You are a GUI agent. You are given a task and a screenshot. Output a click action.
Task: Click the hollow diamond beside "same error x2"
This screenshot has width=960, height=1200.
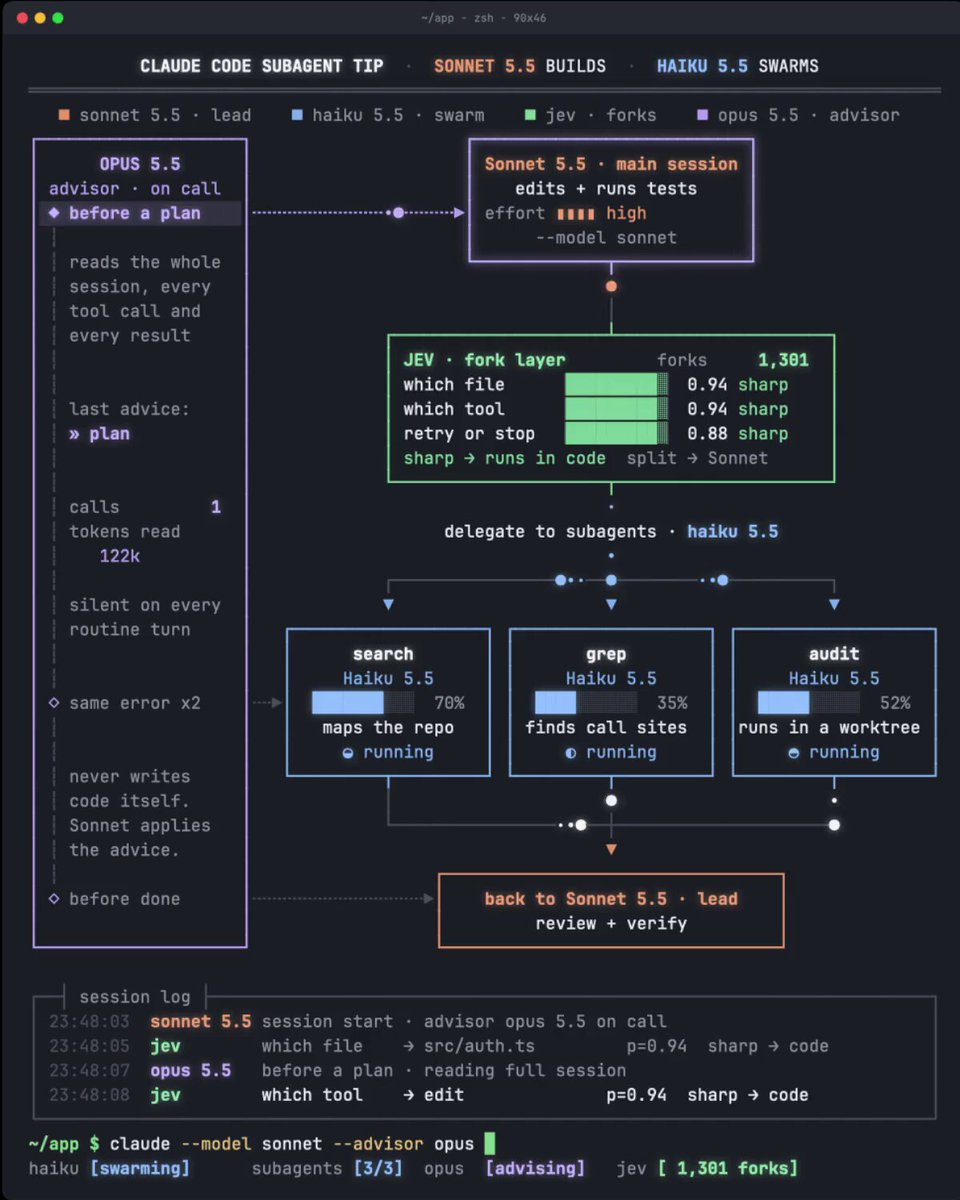[54, 703]
